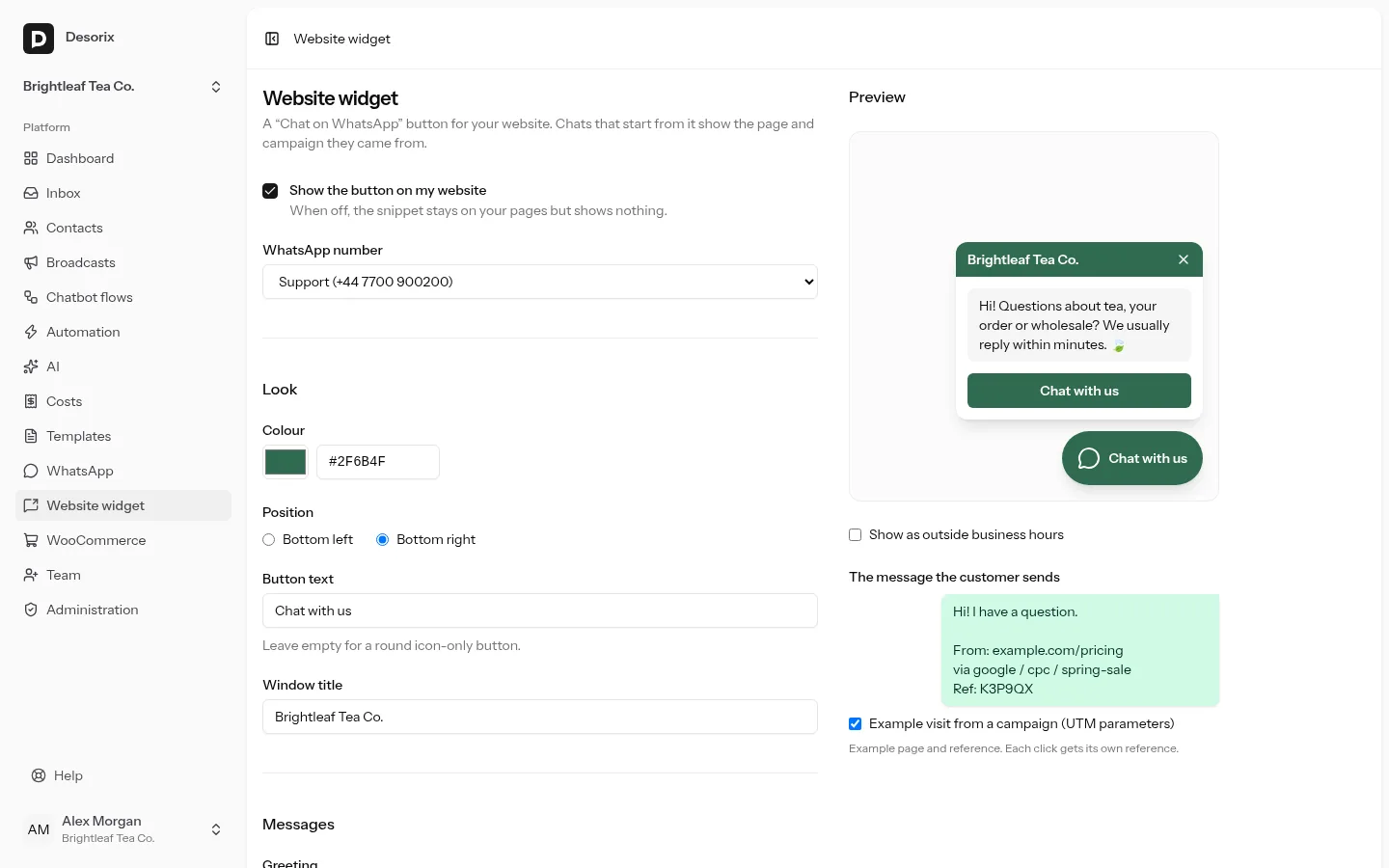Open the colour picker swatch

click(286, 462)
